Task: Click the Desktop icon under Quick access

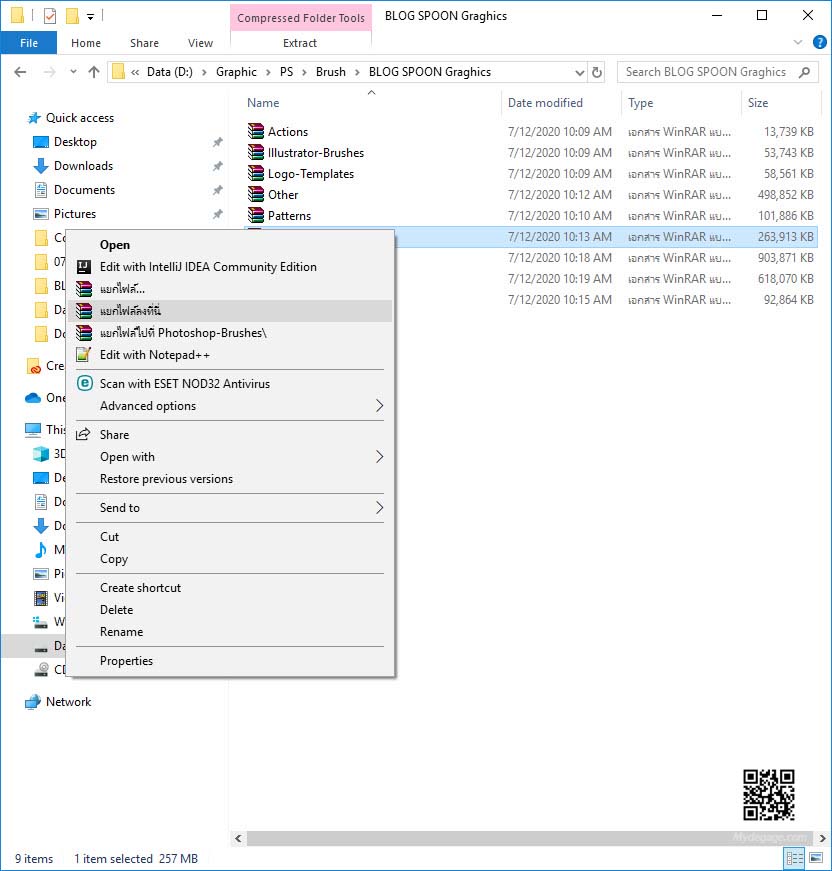Action: point(41,142)
